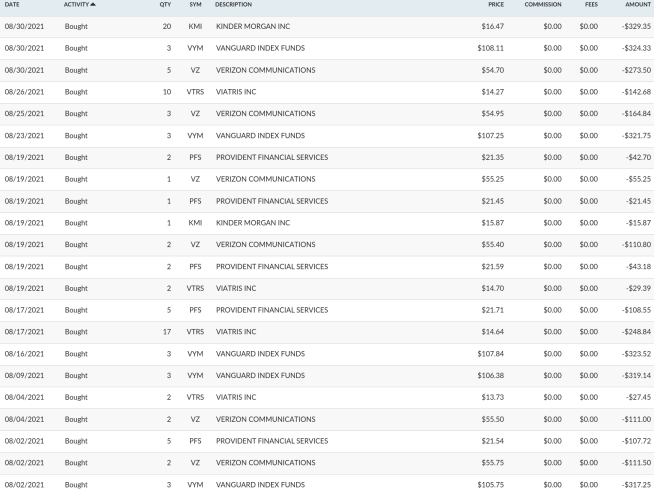Click amount -$321.75
Screen dimensions: 654x490
pos(636,136)
